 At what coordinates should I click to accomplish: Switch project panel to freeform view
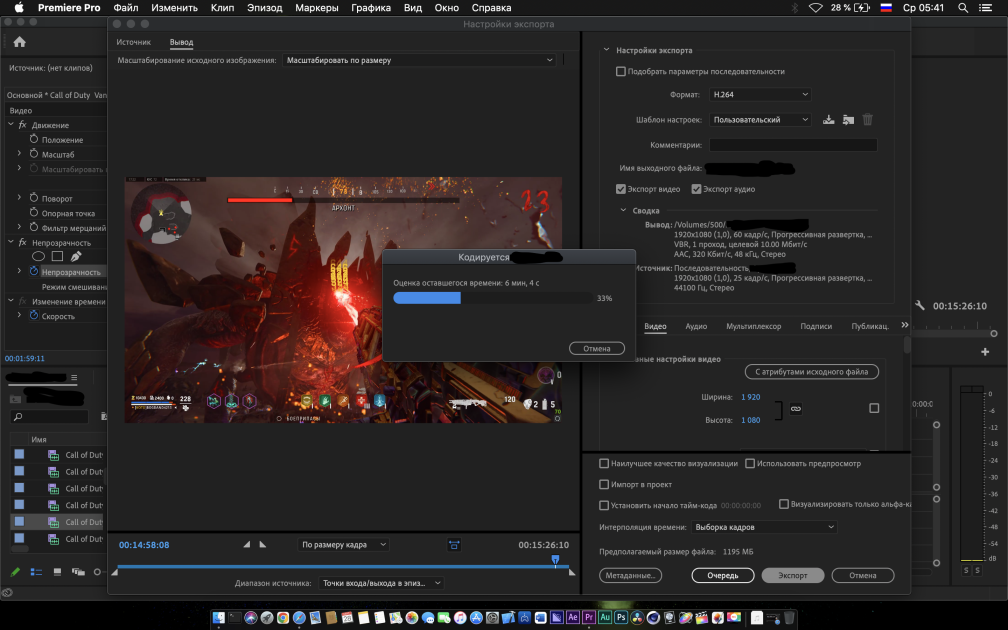pos(78,572)
